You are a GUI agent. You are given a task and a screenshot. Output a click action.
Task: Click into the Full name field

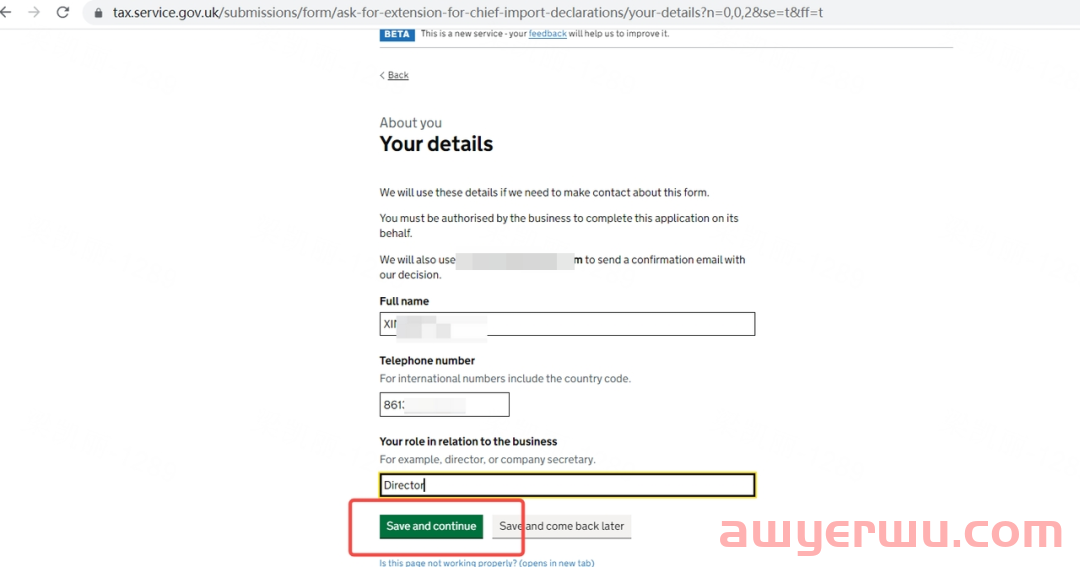point(567,324)
